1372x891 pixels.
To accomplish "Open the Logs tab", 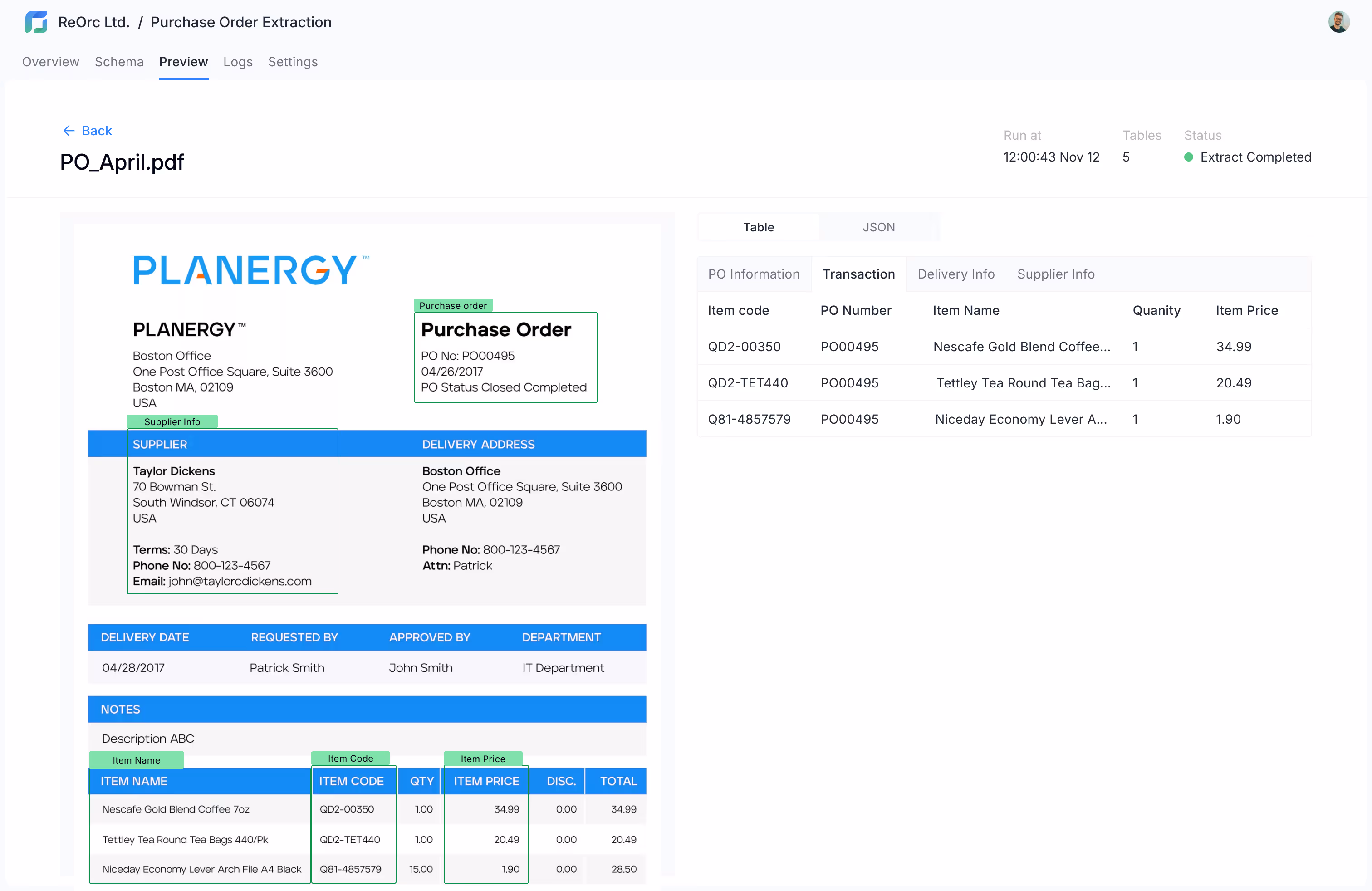I will click(238, 62).
